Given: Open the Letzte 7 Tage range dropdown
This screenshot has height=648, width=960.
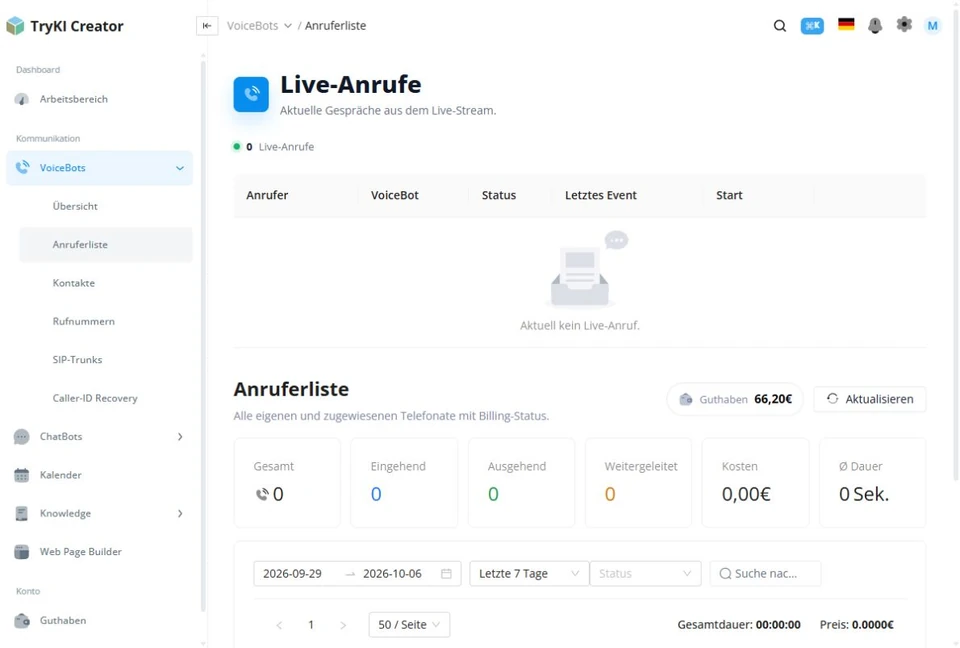Looking at the screenshot, I should point(529,574).
